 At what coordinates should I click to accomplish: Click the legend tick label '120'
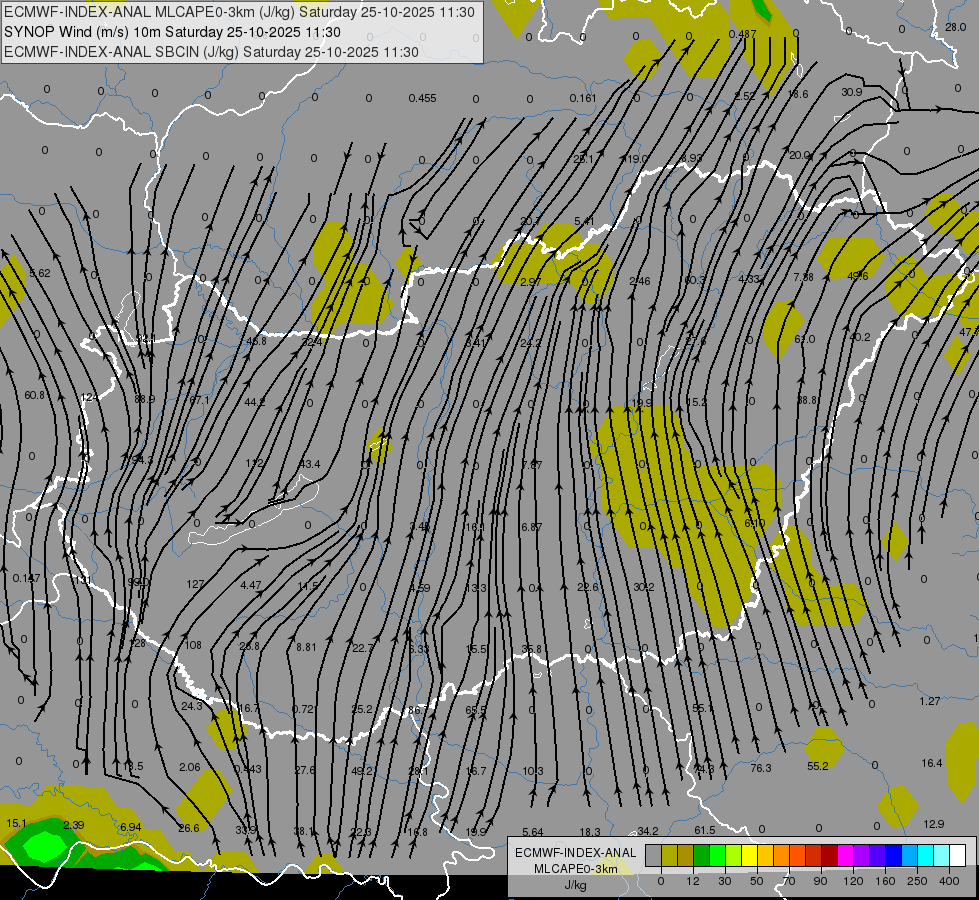(x=854, y=881)
